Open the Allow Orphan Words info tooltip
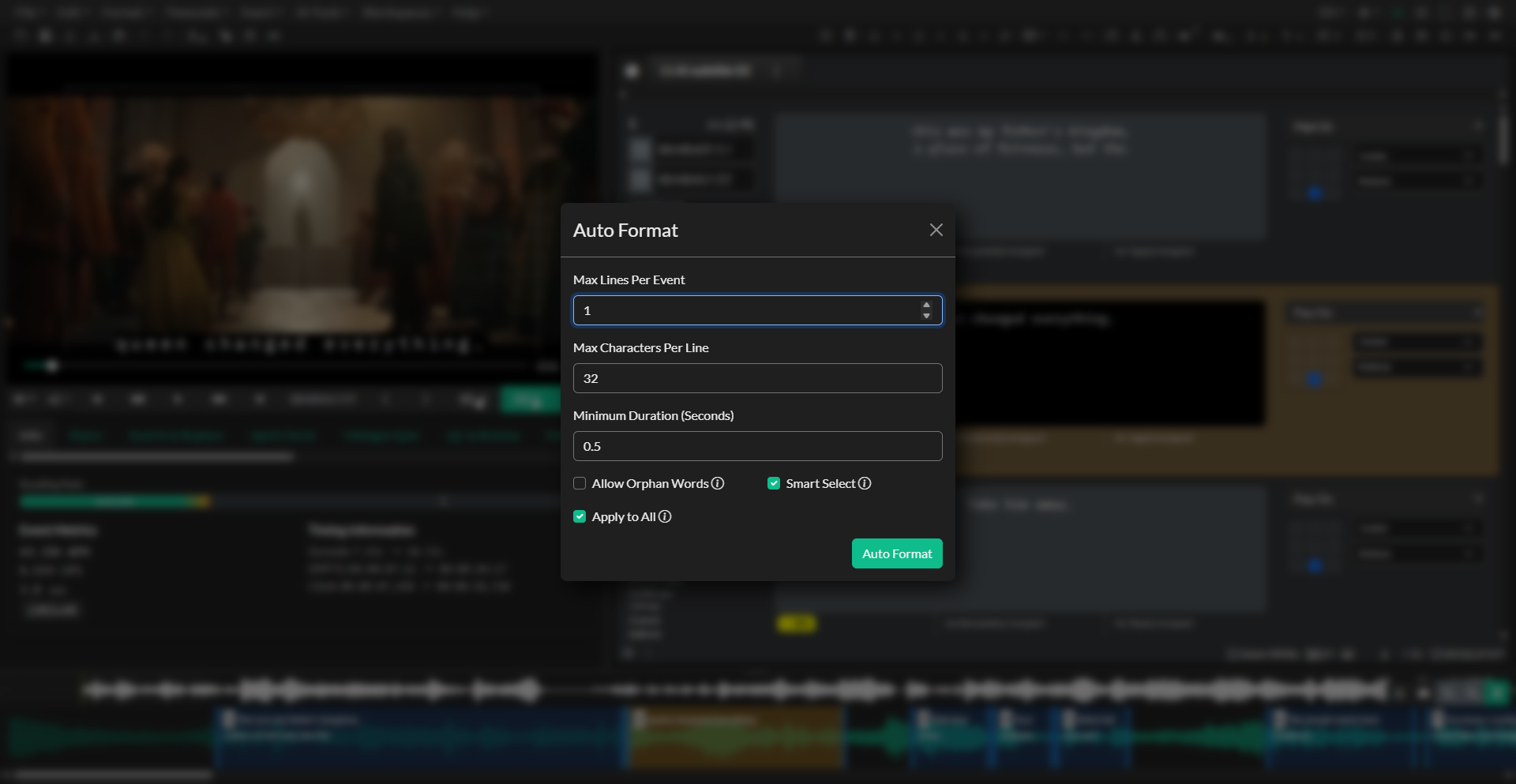 click(718, 483)
